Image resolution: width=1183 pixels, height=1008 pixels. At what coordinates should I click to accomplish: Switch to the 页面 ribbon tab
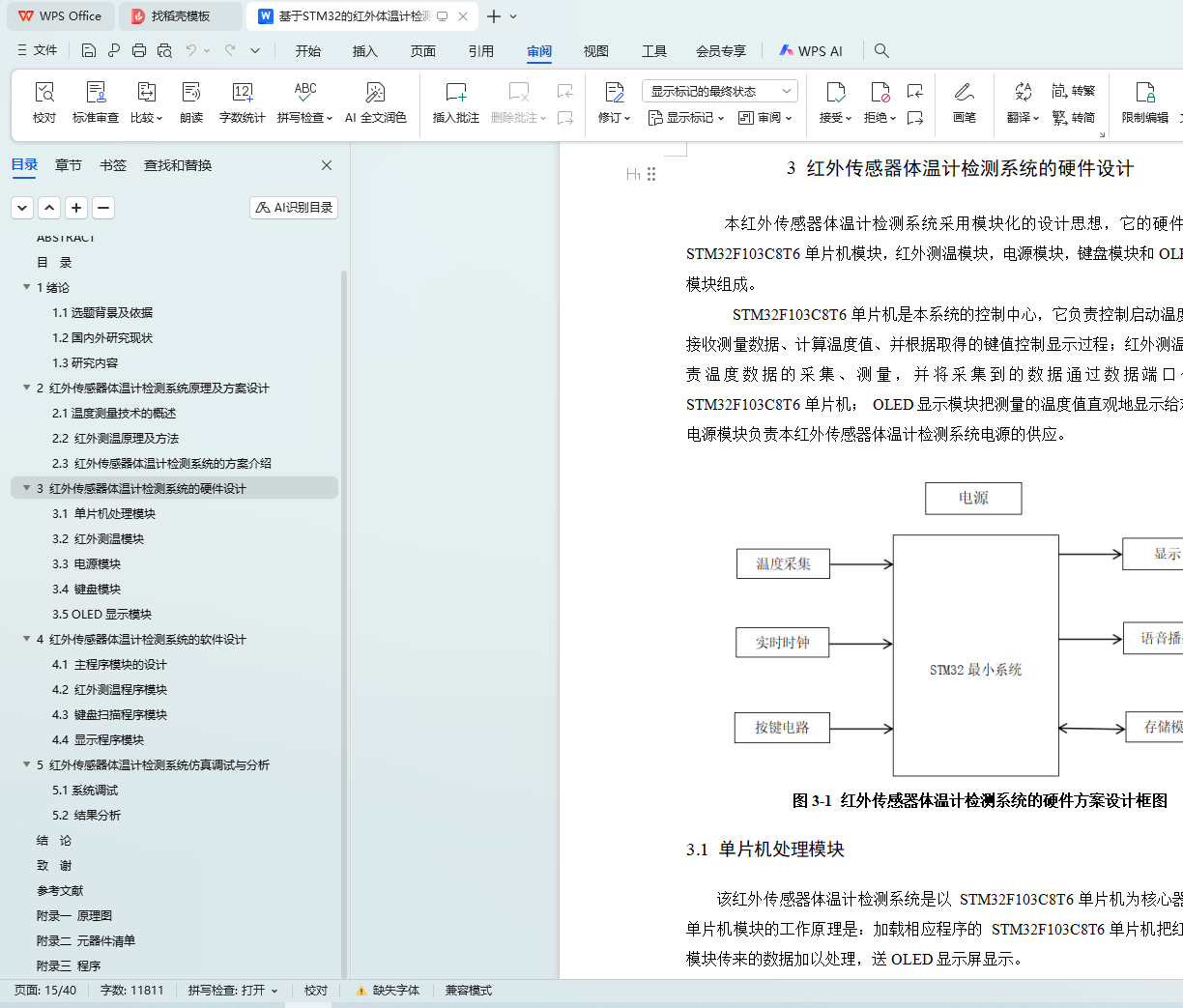(423, 51)
